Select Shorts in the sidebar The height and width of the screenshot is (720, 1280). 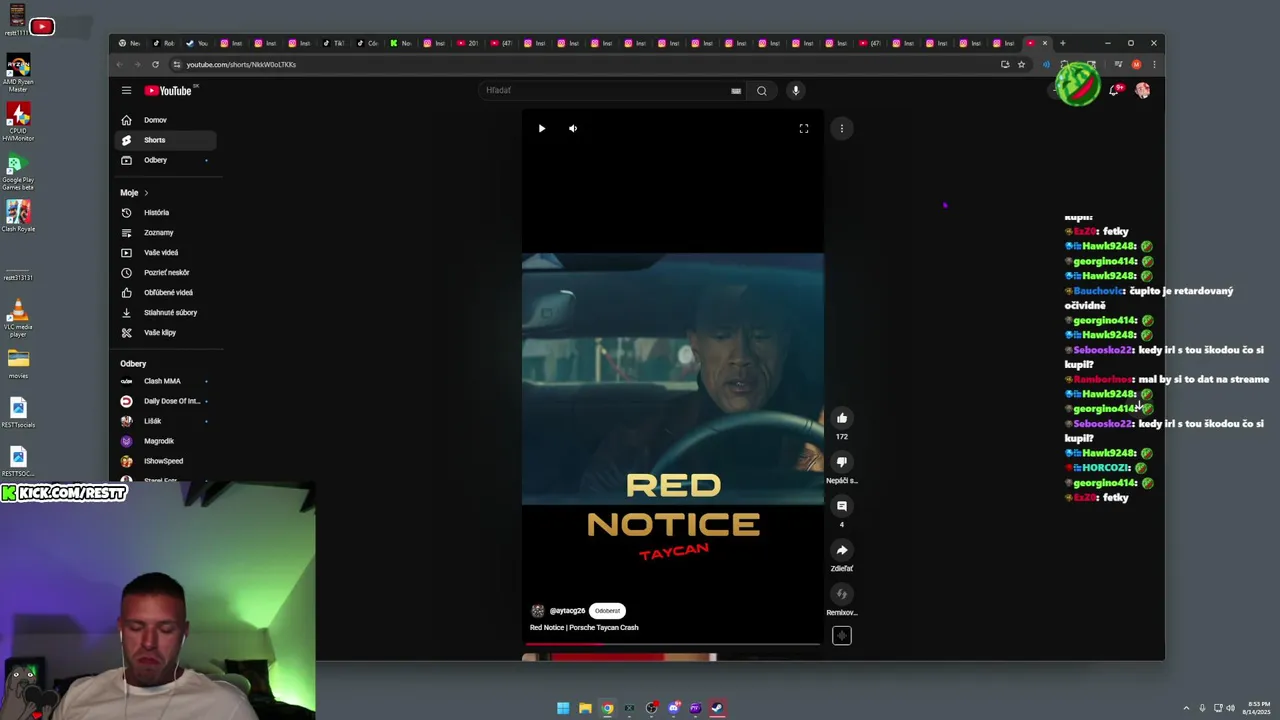165,140
